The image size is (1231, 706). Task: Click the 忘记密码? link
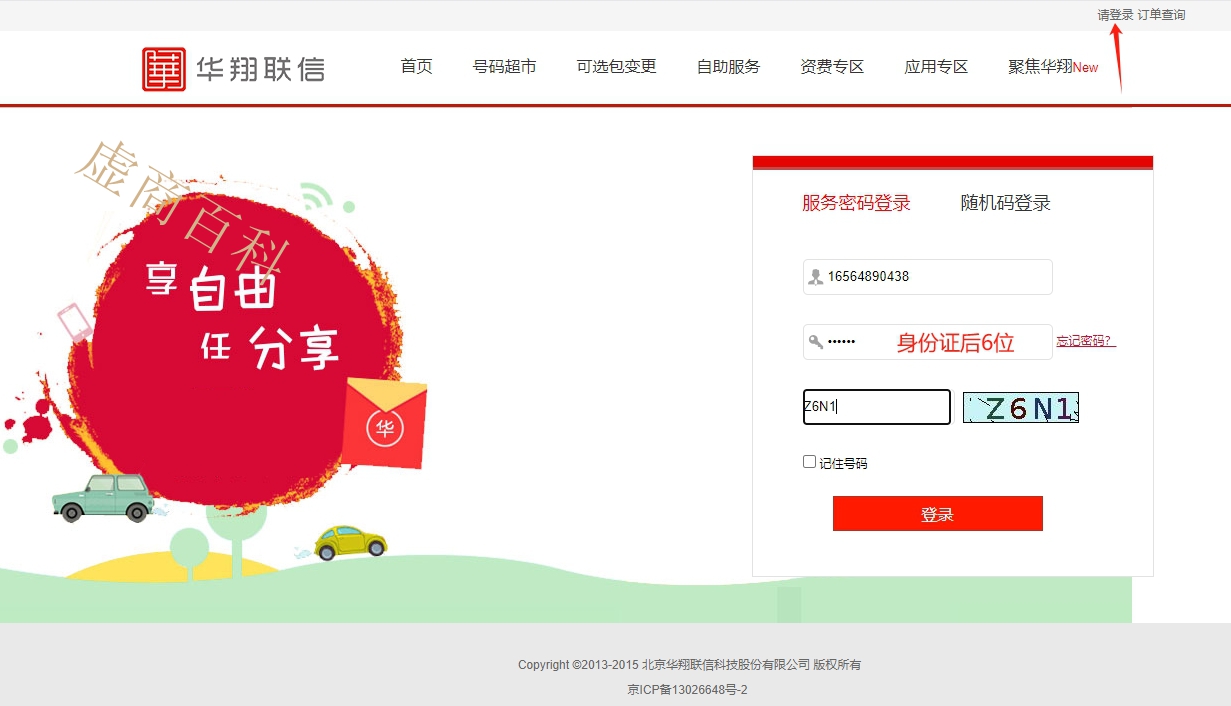coord(1086,342)
